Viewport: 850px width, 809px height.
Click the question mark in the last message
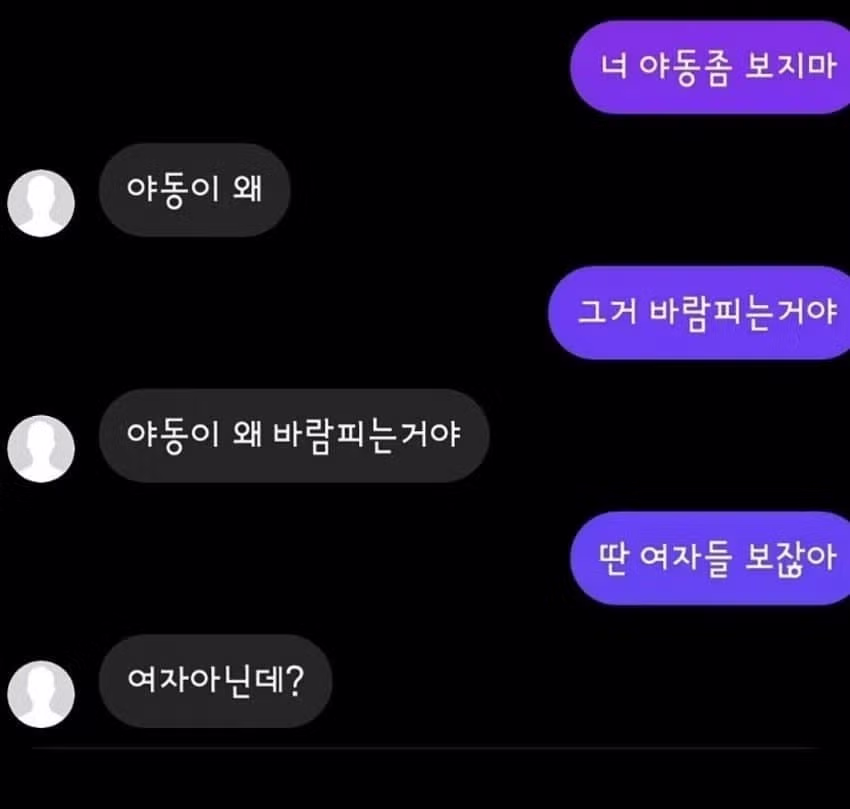pos(294,681)
